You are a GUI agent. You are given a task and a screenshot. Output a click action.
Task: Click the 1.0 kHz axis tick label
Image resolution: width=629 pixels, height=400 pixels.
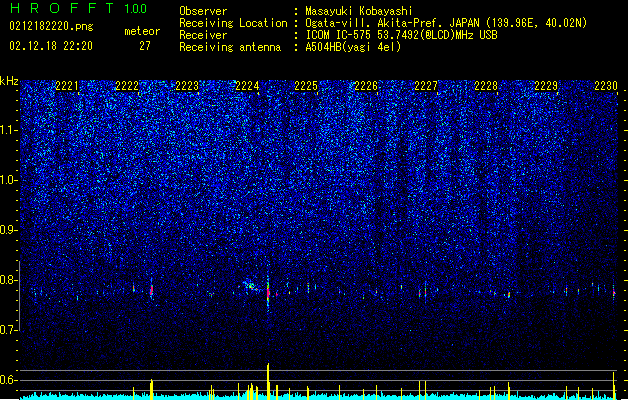(x=9, y=180)
